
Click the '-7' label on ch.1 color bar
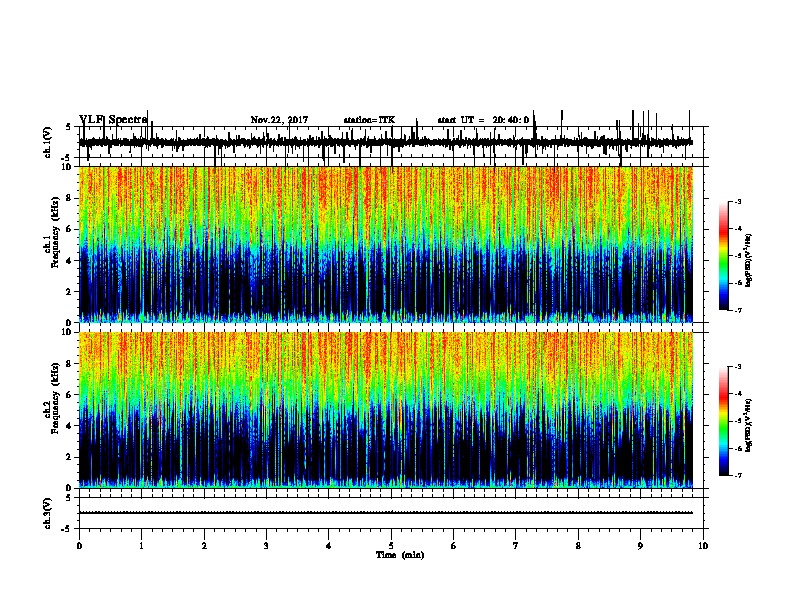pos(737,310)
